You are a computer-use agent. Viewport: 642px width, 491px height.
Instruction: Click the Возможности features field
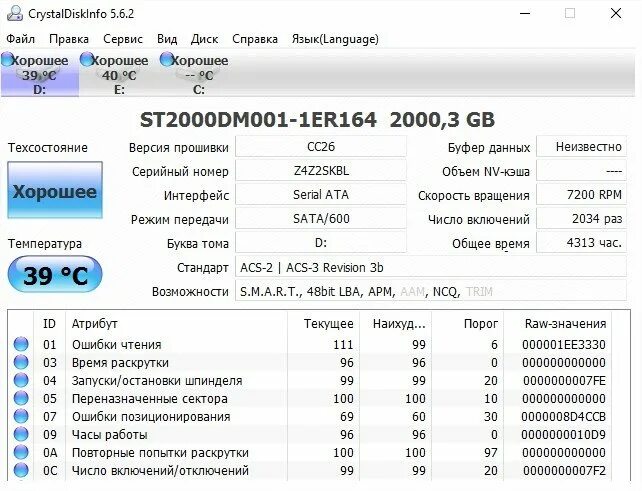pyautogui.click(x=431, y=291)
